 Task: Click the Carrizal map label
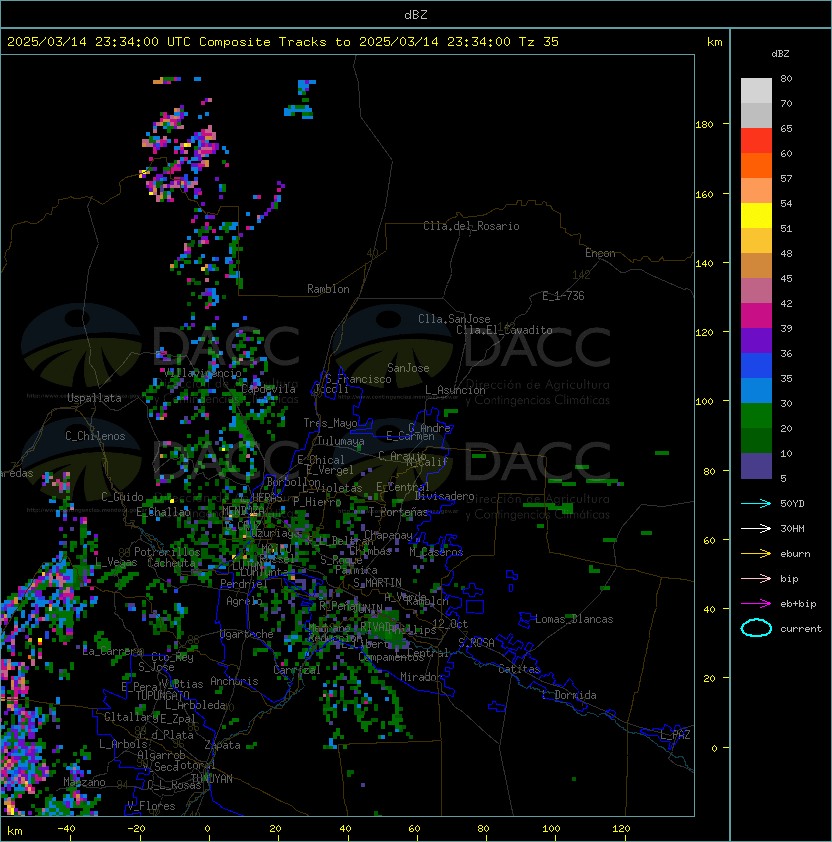297,670
